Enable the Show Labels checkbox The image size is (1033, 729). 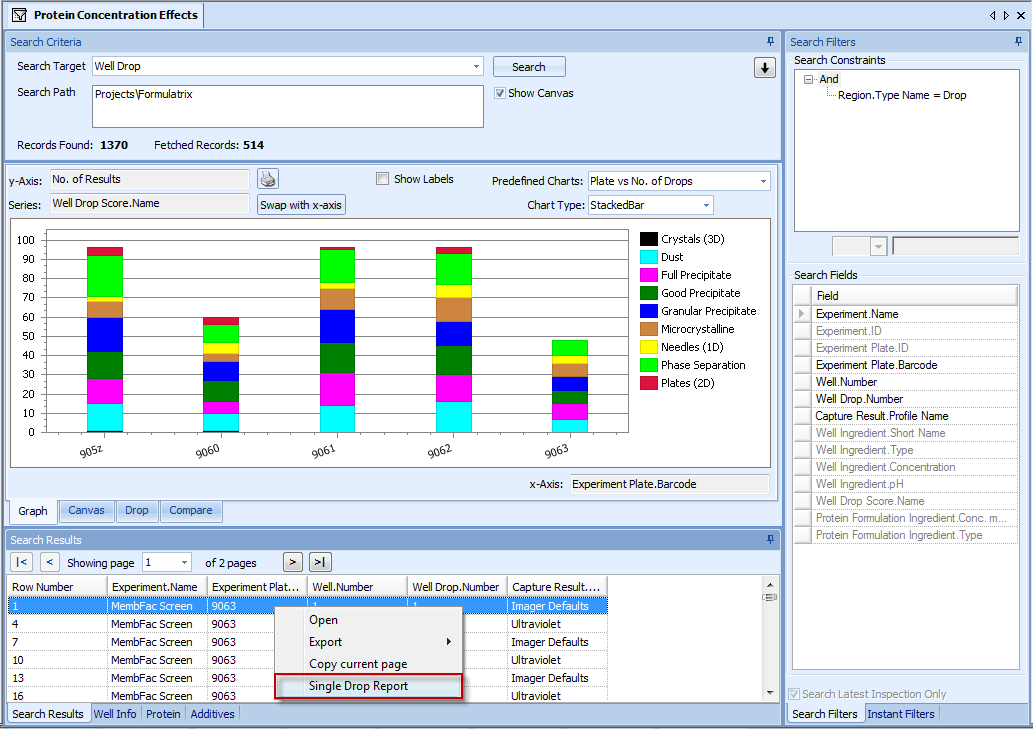pyautogui.click(x=382, y=179)
